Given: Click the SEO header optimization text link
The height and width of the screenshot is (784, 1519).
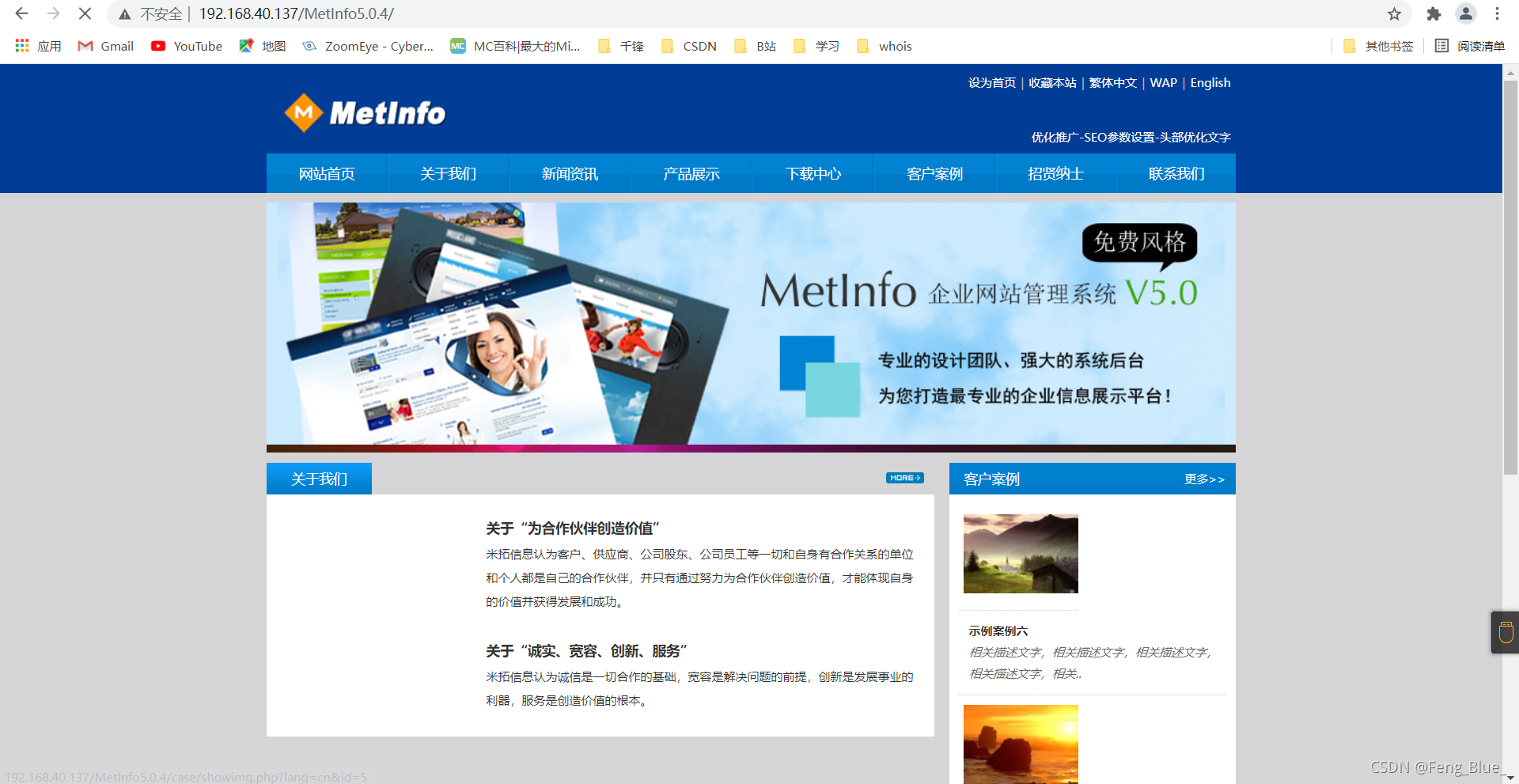Looking at the screenshot, I should point(1131,138).
